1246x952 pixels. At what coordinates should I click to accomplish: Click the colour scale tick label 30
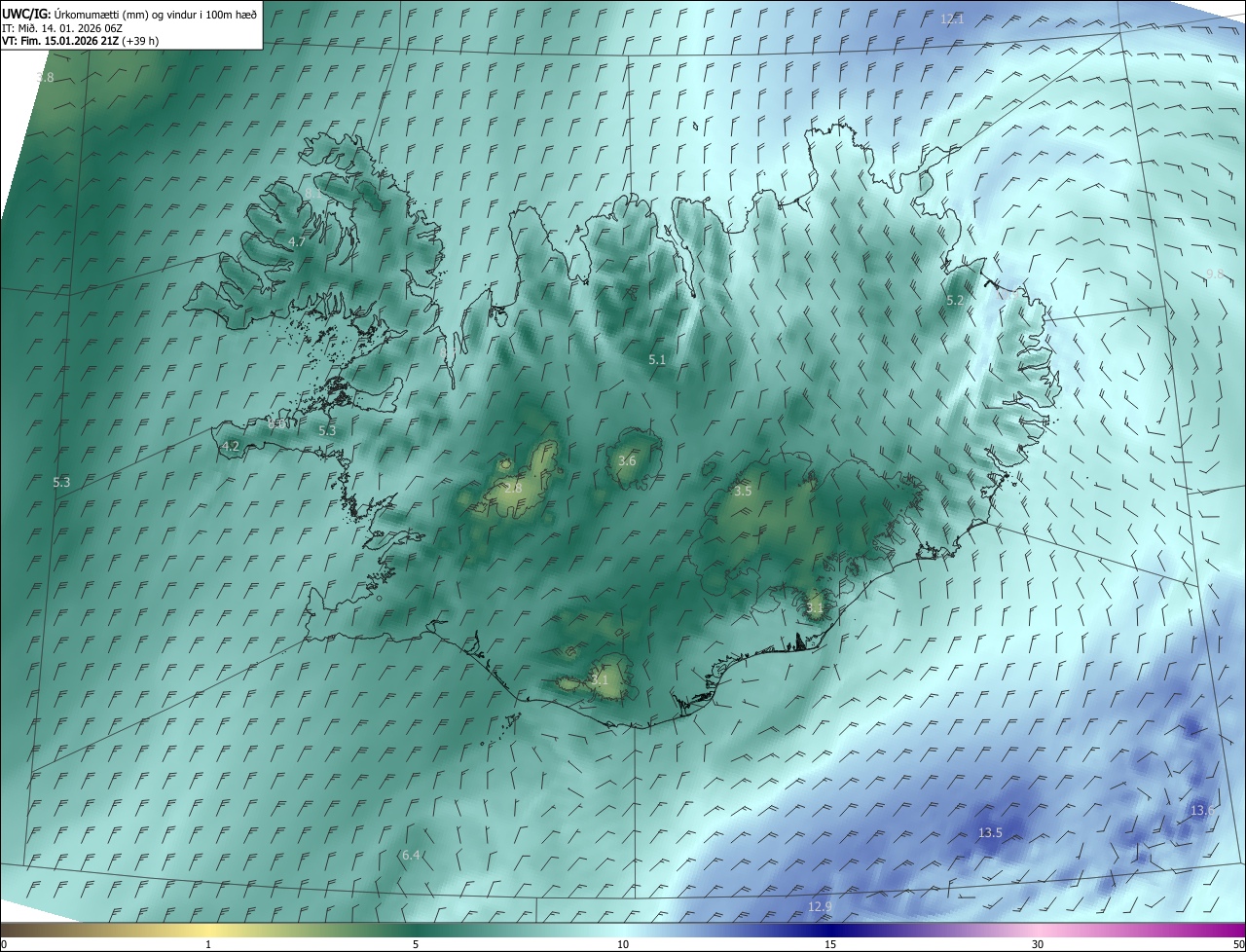(1038, 944)
